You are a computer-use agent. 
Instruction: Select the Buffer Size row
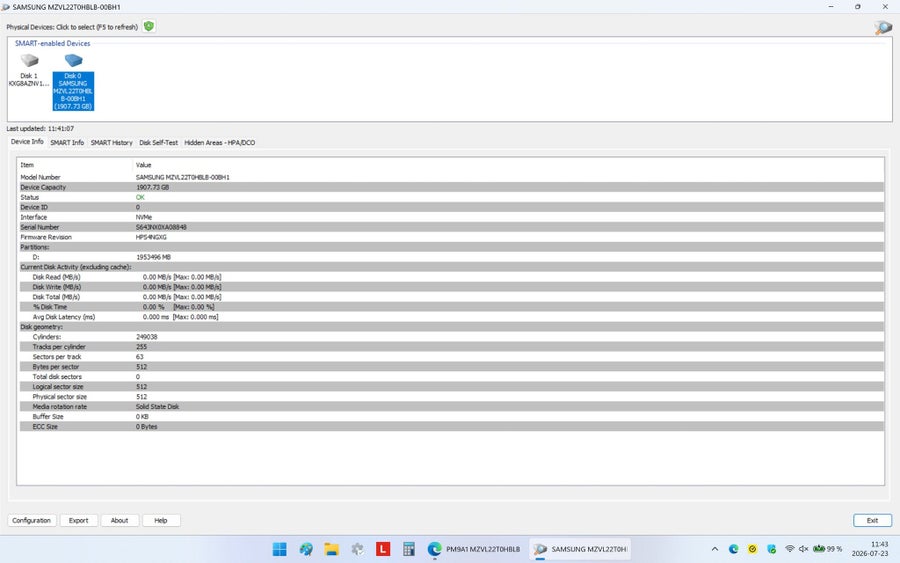451,417
